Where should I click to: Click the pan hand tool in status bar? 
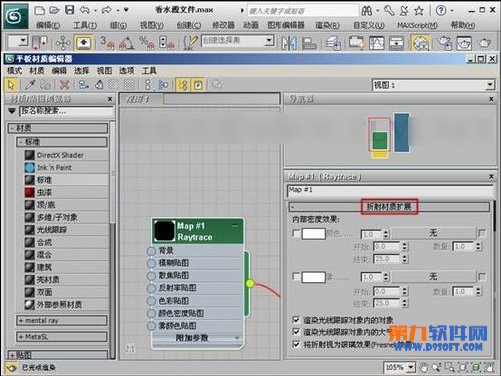click(423, 367)
